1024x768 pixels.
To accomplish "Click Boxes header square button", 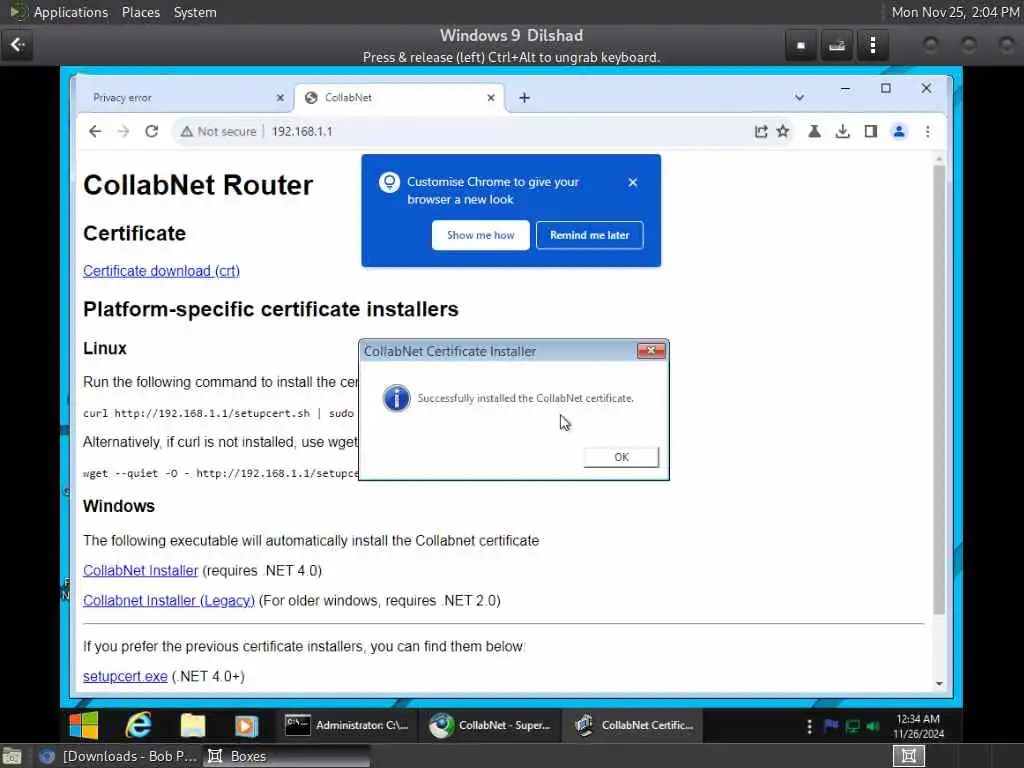I will pyautogui.click(x=801, y=45).
